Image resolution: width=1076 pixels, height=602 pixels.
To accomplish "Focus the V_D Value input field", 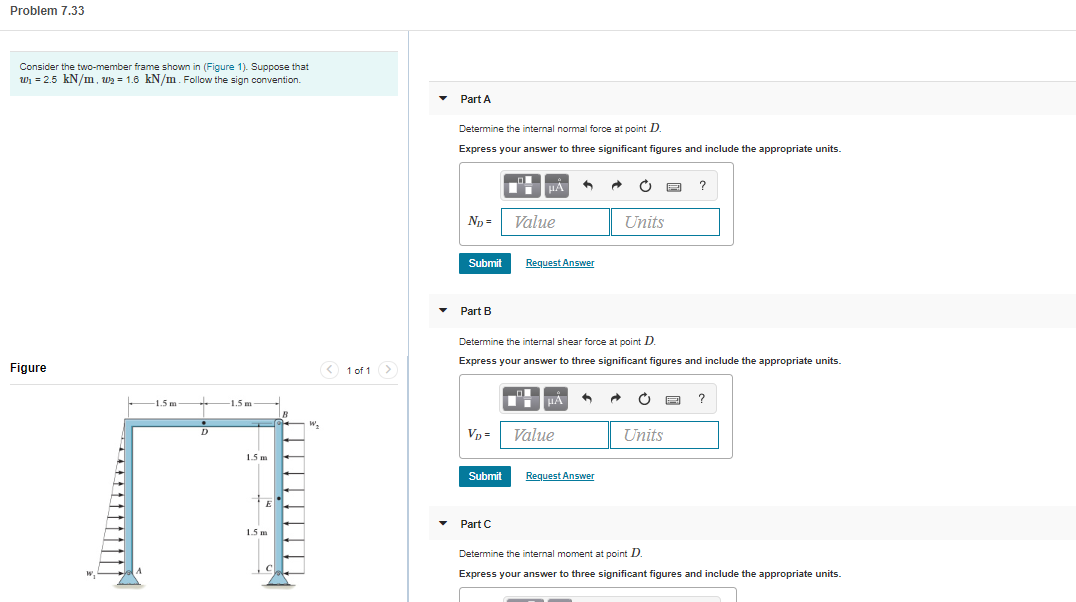I will click(x=554, y=435).
